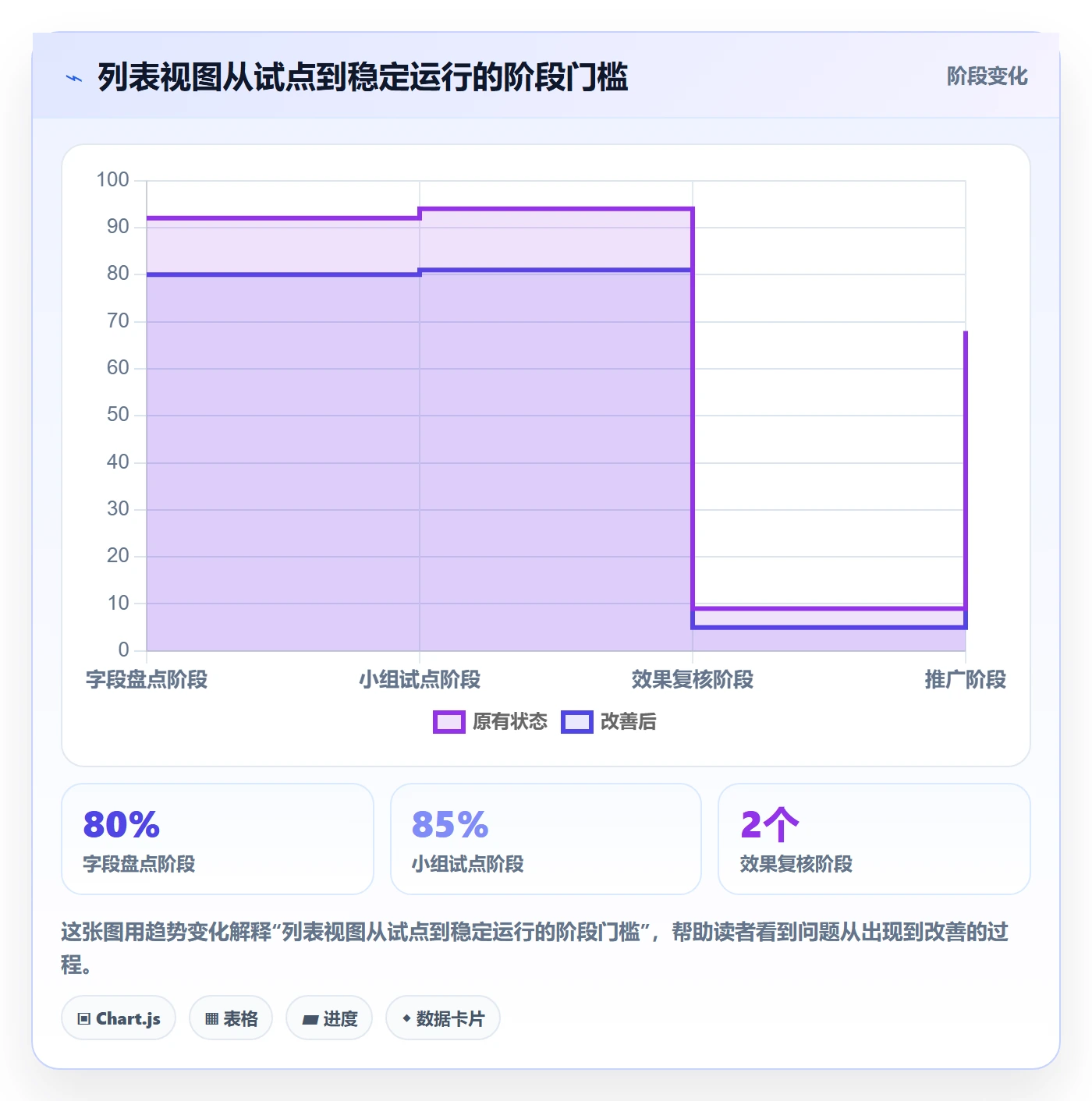
Task: Click the 推广阶段 x-axis label
Action: coord(966,680)
